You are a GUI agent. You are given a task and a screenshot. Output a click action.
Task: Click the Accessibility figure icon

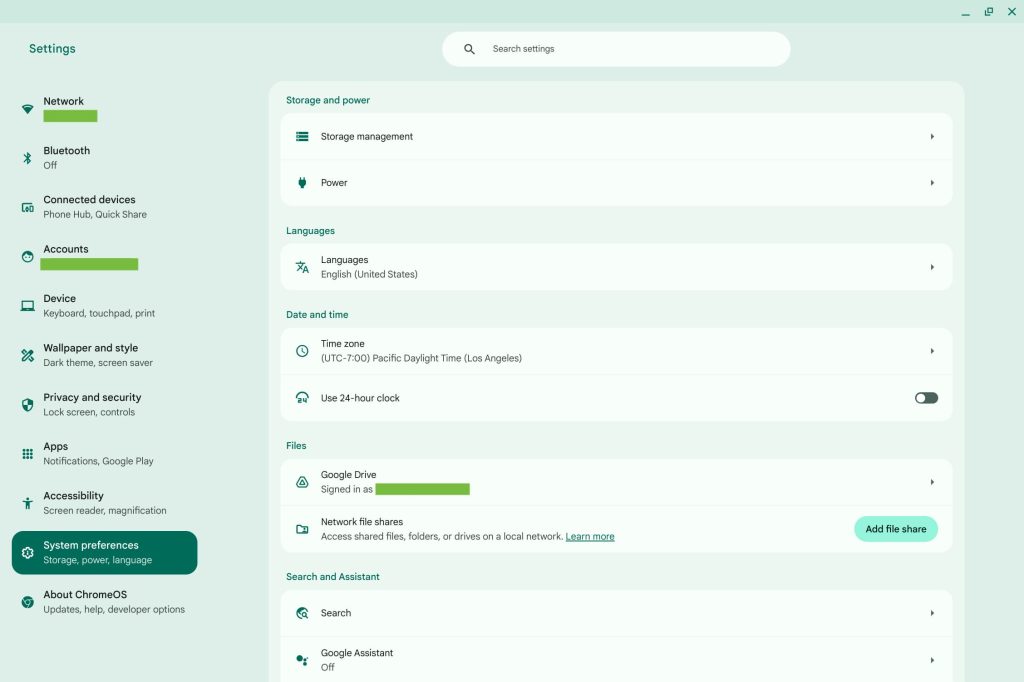[27, 503]
